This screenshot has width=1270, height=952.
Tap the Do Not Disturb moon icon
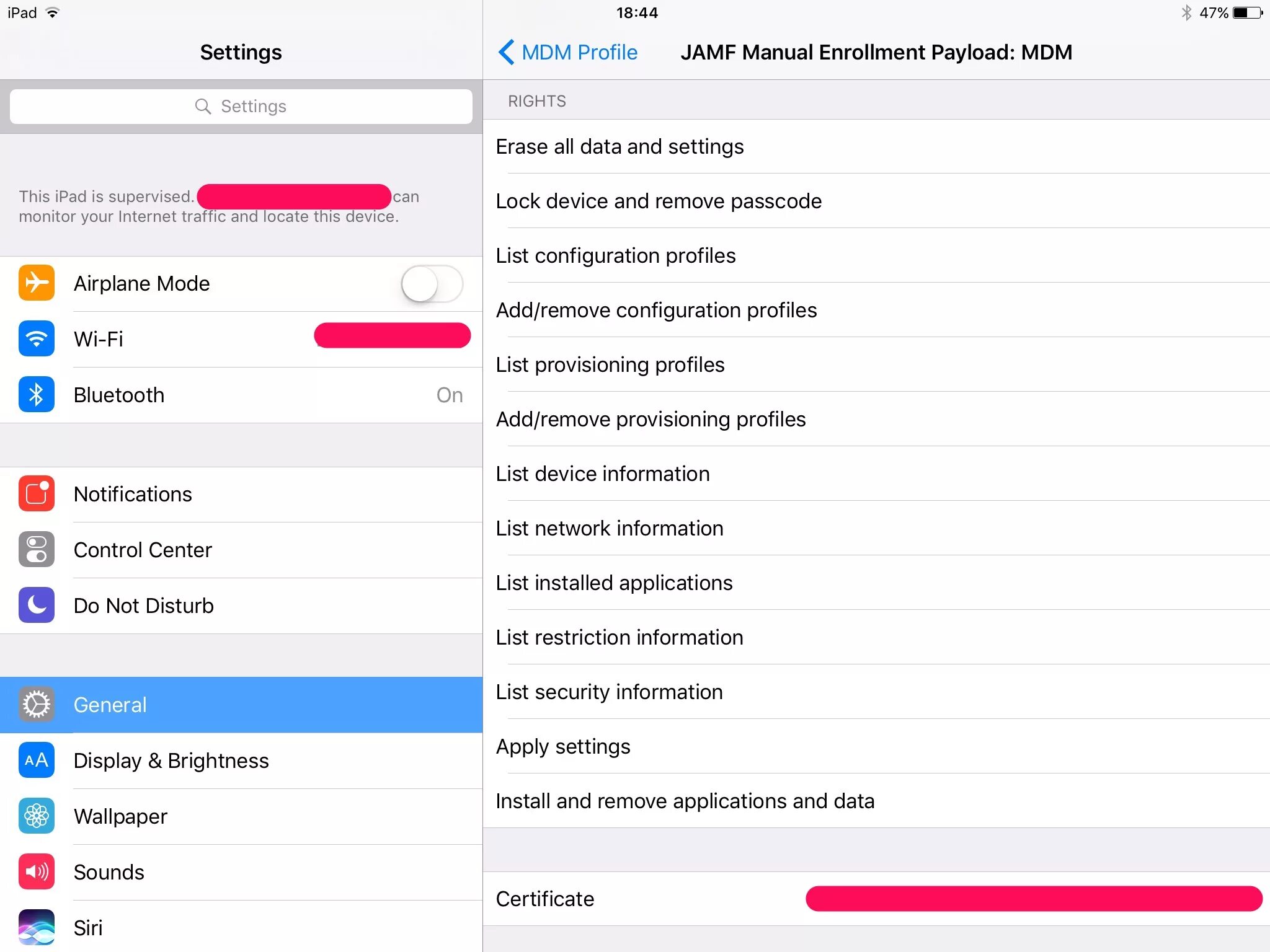(x=37, y=606)
